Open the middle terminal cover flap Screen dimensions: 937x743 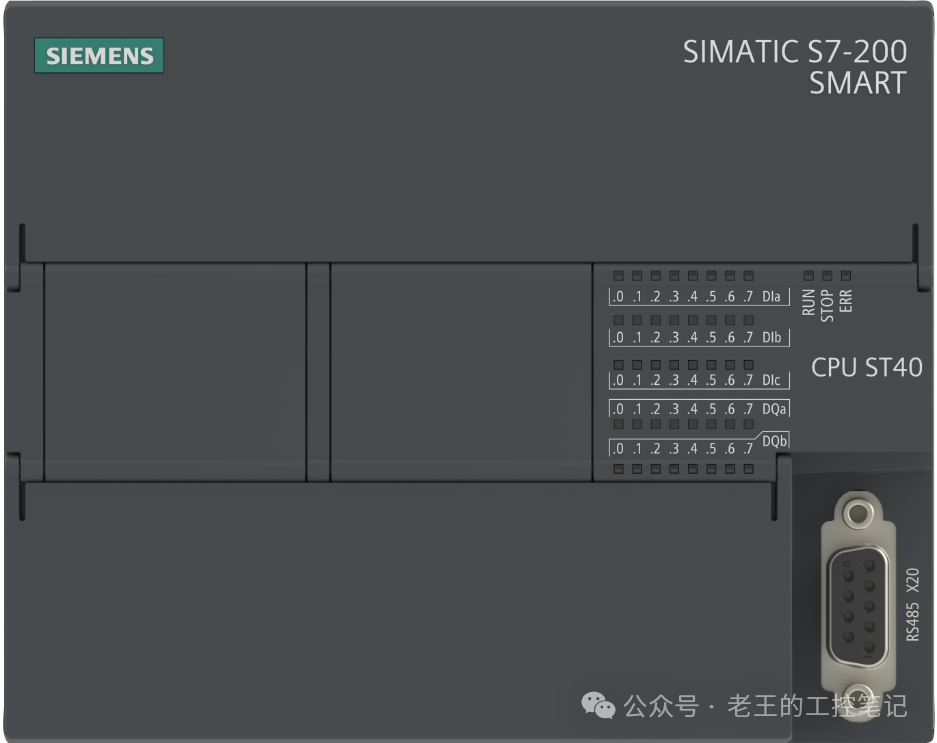pyautogui.click(x=460, y=370)
